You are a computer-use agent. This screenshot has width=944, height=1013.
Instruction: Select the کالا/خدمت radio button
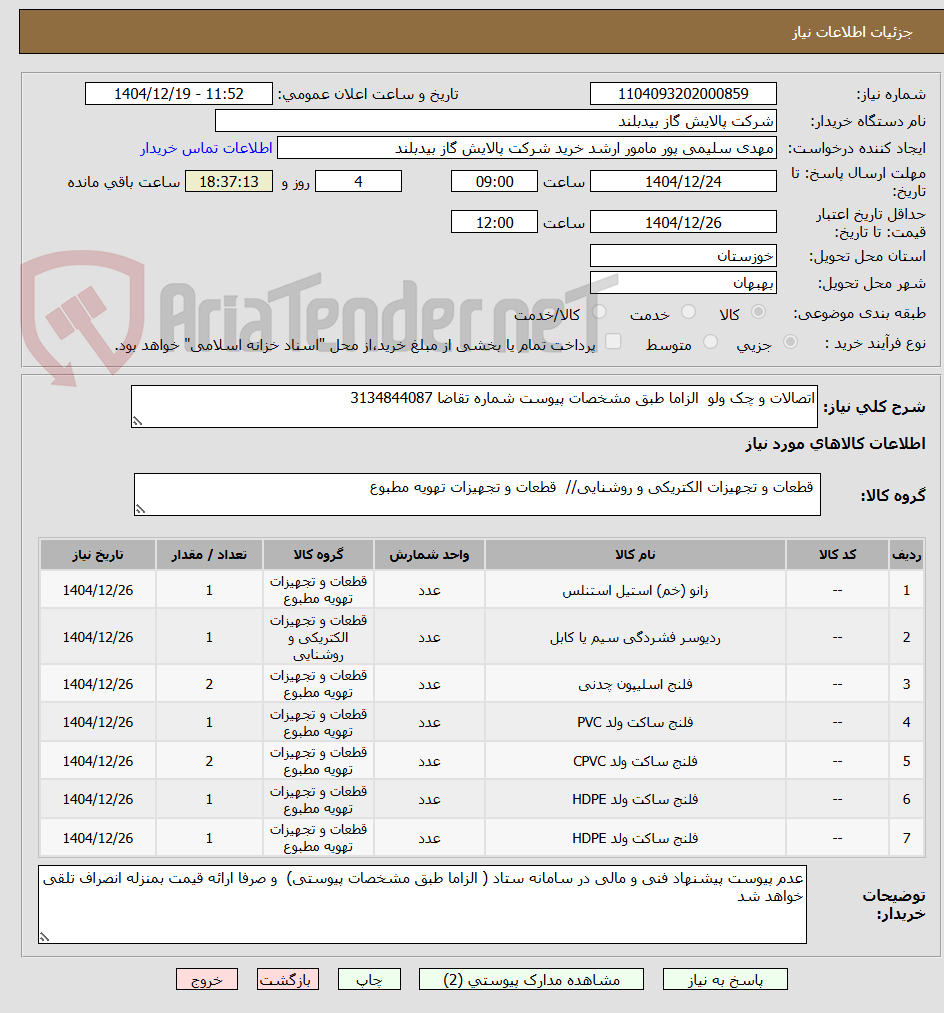[599, 313]
